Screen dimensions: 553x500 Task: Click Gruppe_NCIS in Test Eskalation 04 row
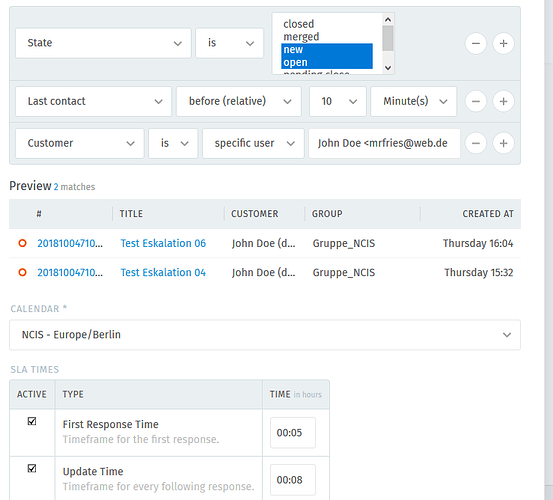[x=344, y=273]
